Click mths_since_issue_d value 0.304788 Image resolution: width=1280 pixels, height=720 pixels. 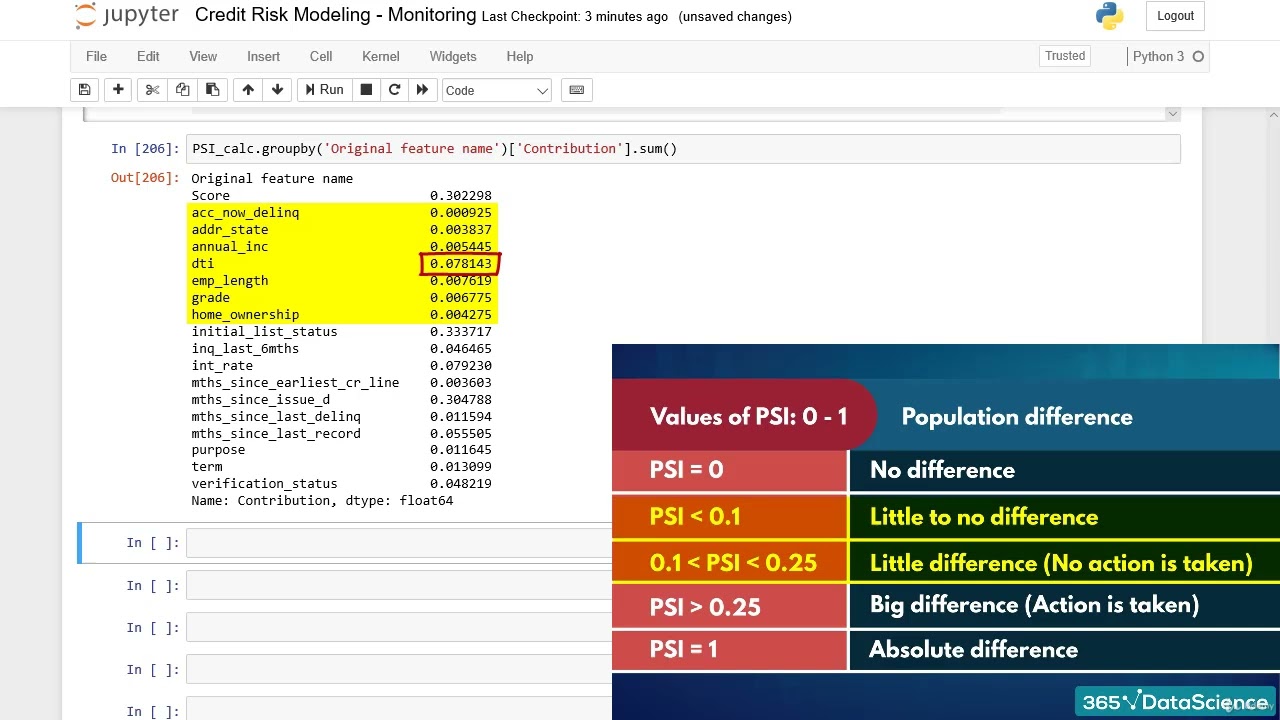click(x=461, y=400)
